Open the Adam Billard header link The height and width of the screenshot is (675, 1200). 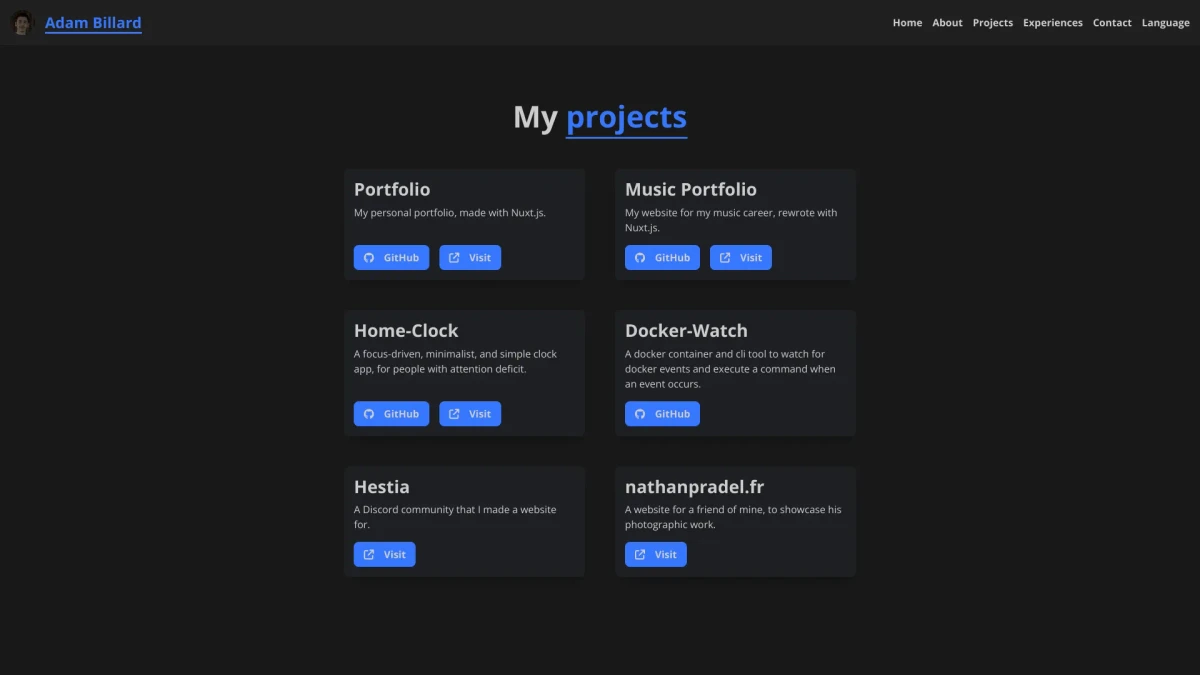click(x=93, y=22)
